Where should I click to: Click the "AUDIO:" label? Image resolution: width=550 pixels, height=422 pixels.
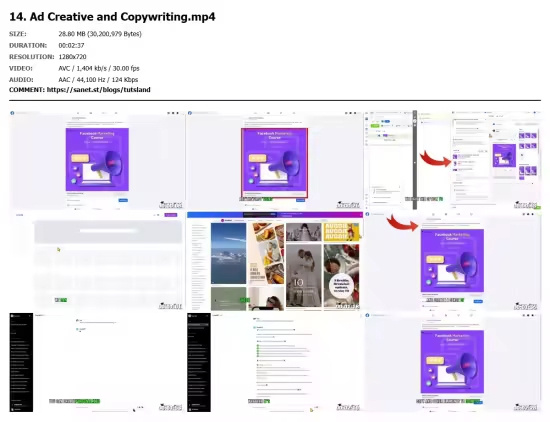pos(21,80)
